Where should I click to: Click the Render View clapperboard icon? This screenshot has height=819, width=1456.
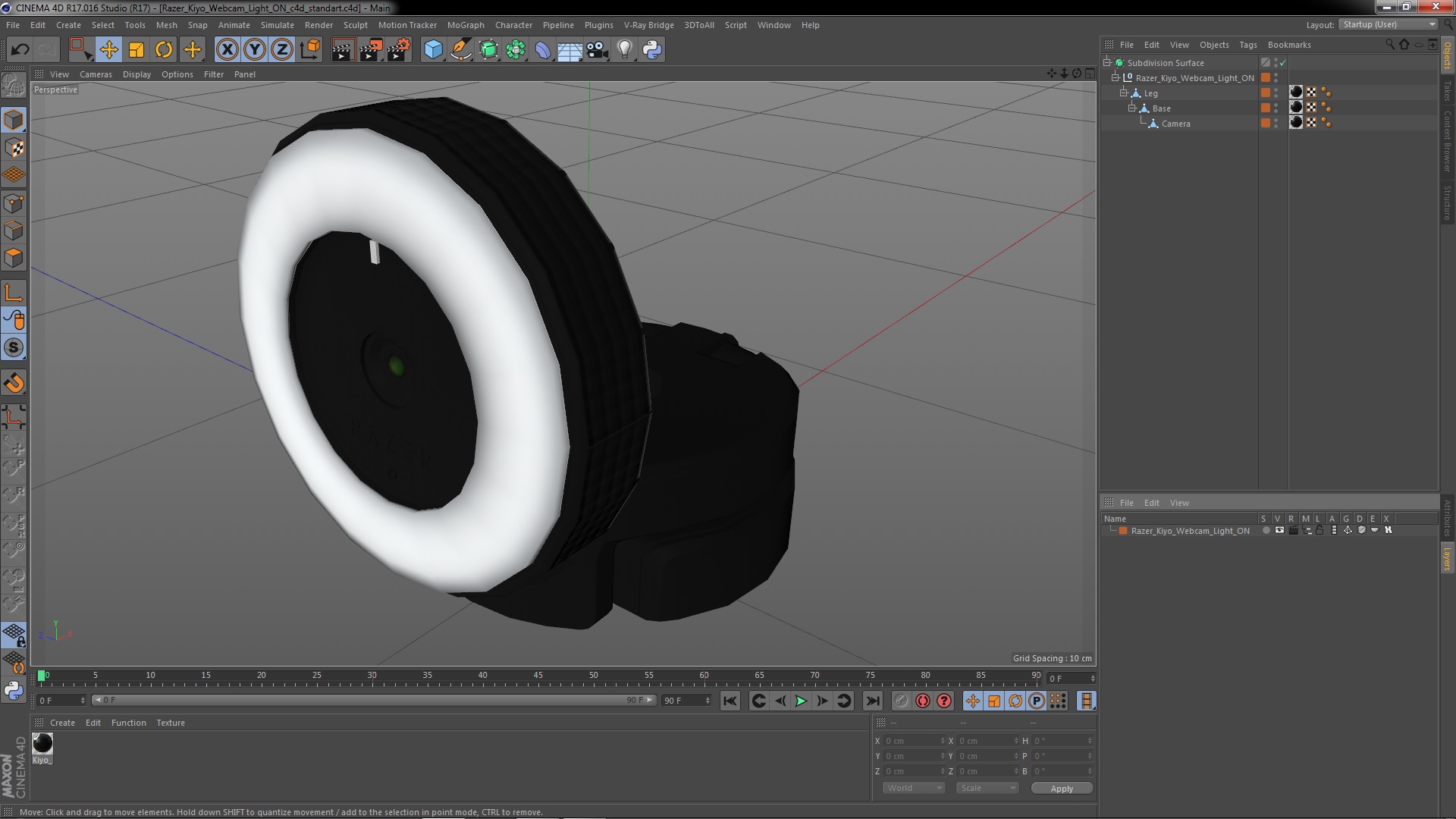pyautogui.click(x=343, y=50)
